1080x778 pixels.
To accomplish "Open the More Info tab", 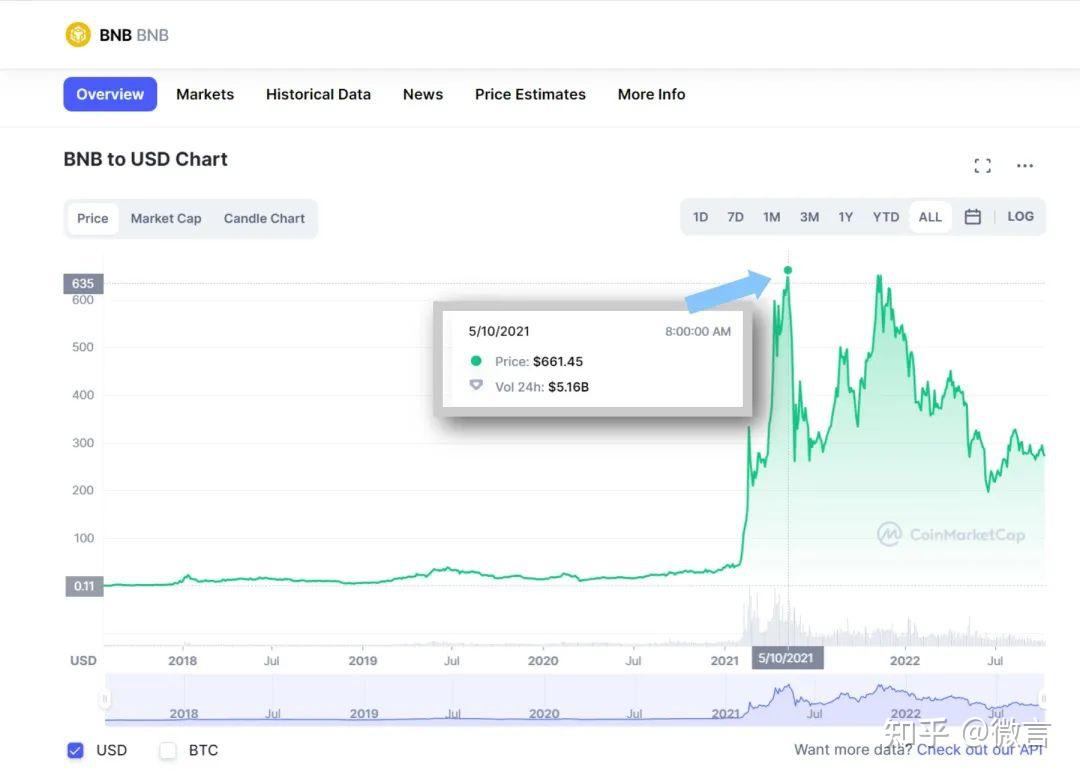I will (x=651, y=94).
